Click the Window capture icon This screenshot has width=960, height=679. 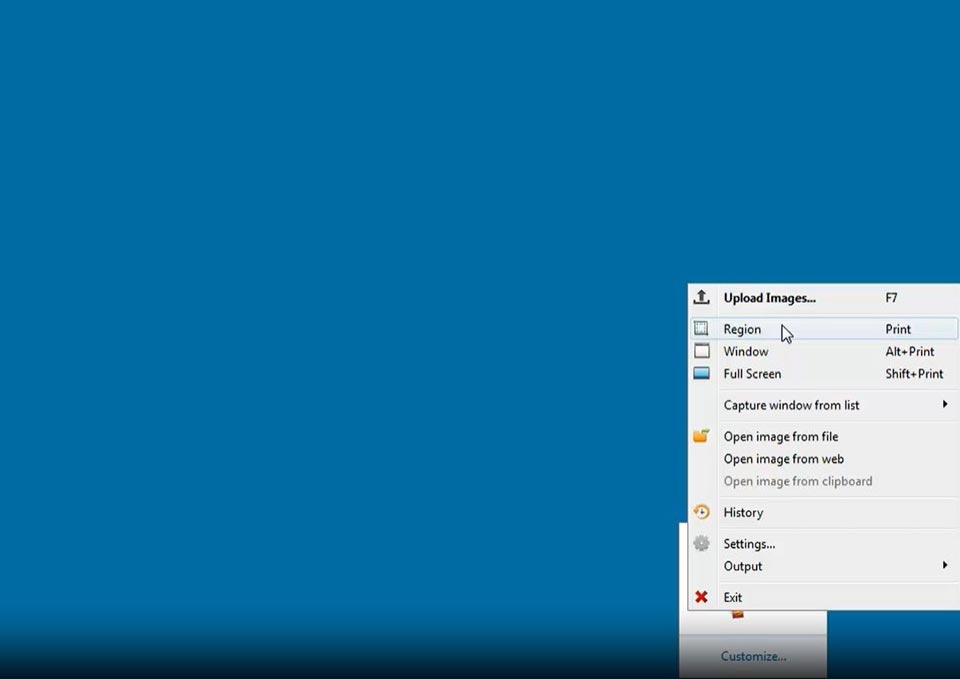(x=701, y=351)
